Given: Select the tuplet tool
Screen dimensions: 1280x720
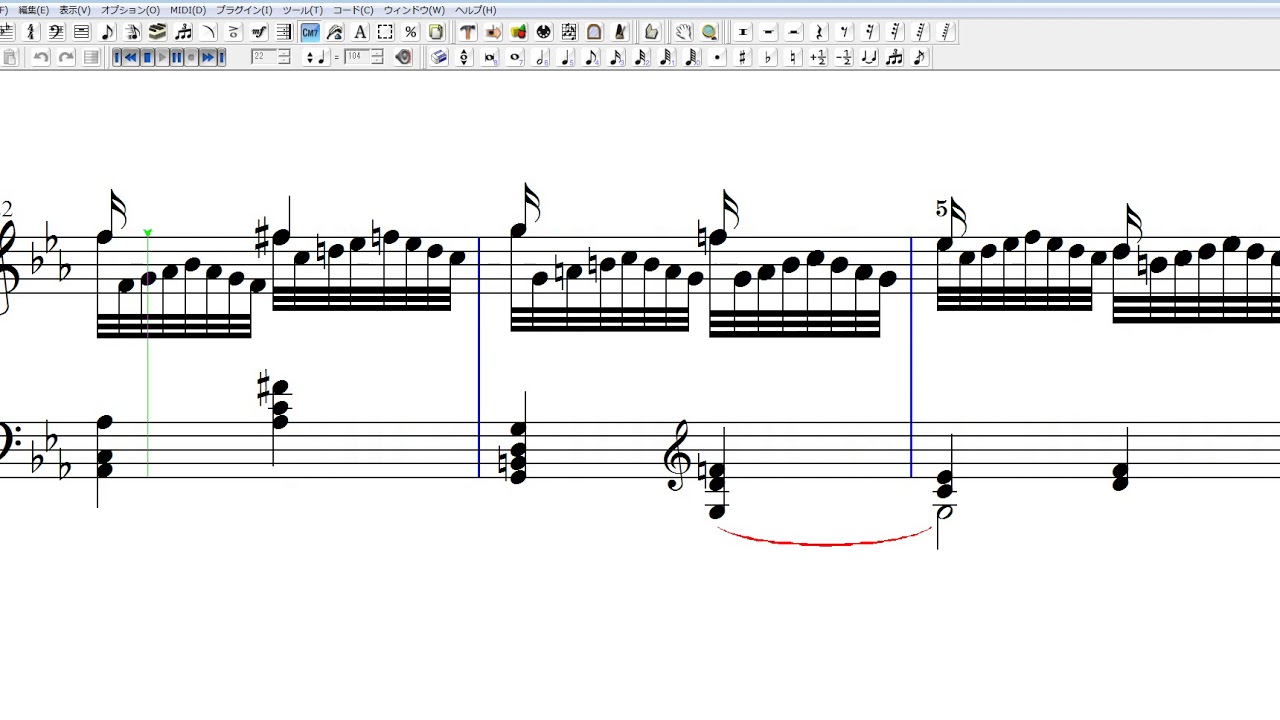Looking at the screenshot, I should [183, 32].
